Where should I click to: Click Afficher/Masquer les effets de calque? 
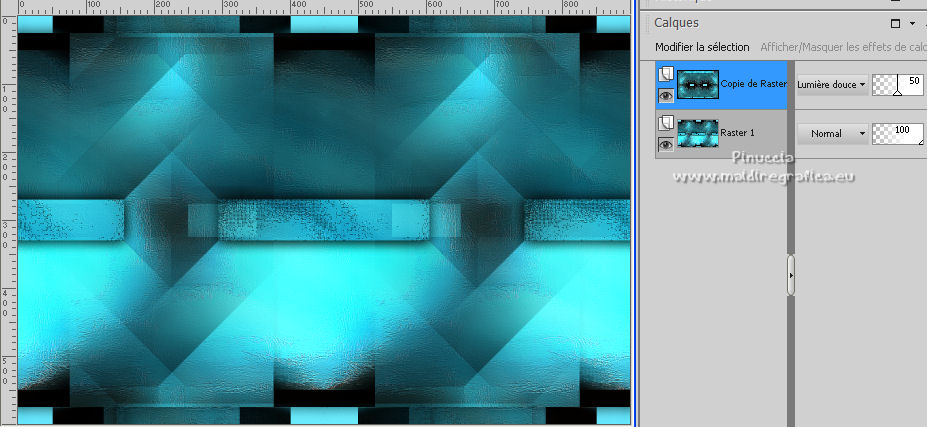point(843,47)
